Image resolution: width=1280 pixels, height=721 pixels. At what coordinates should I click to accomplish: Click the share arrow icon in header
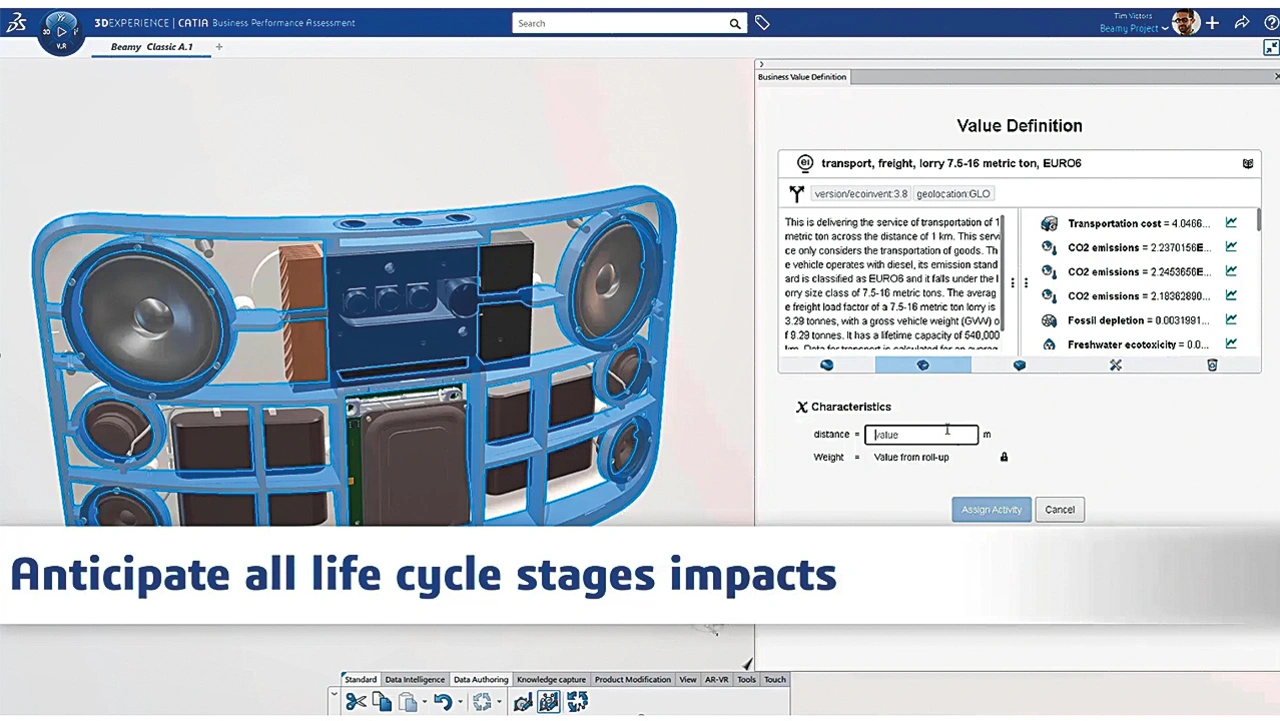tap(1242, 23)
